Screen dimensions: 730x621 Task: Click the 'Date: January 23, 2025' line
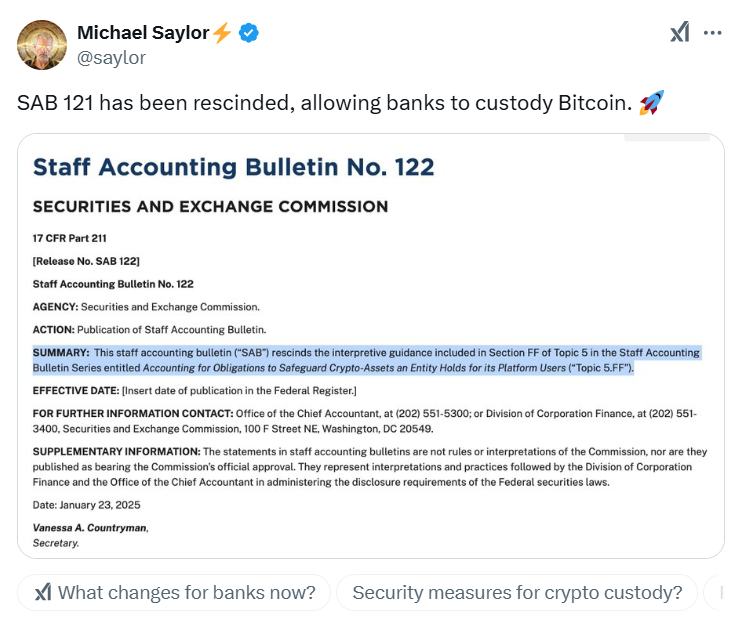point(87,505)
